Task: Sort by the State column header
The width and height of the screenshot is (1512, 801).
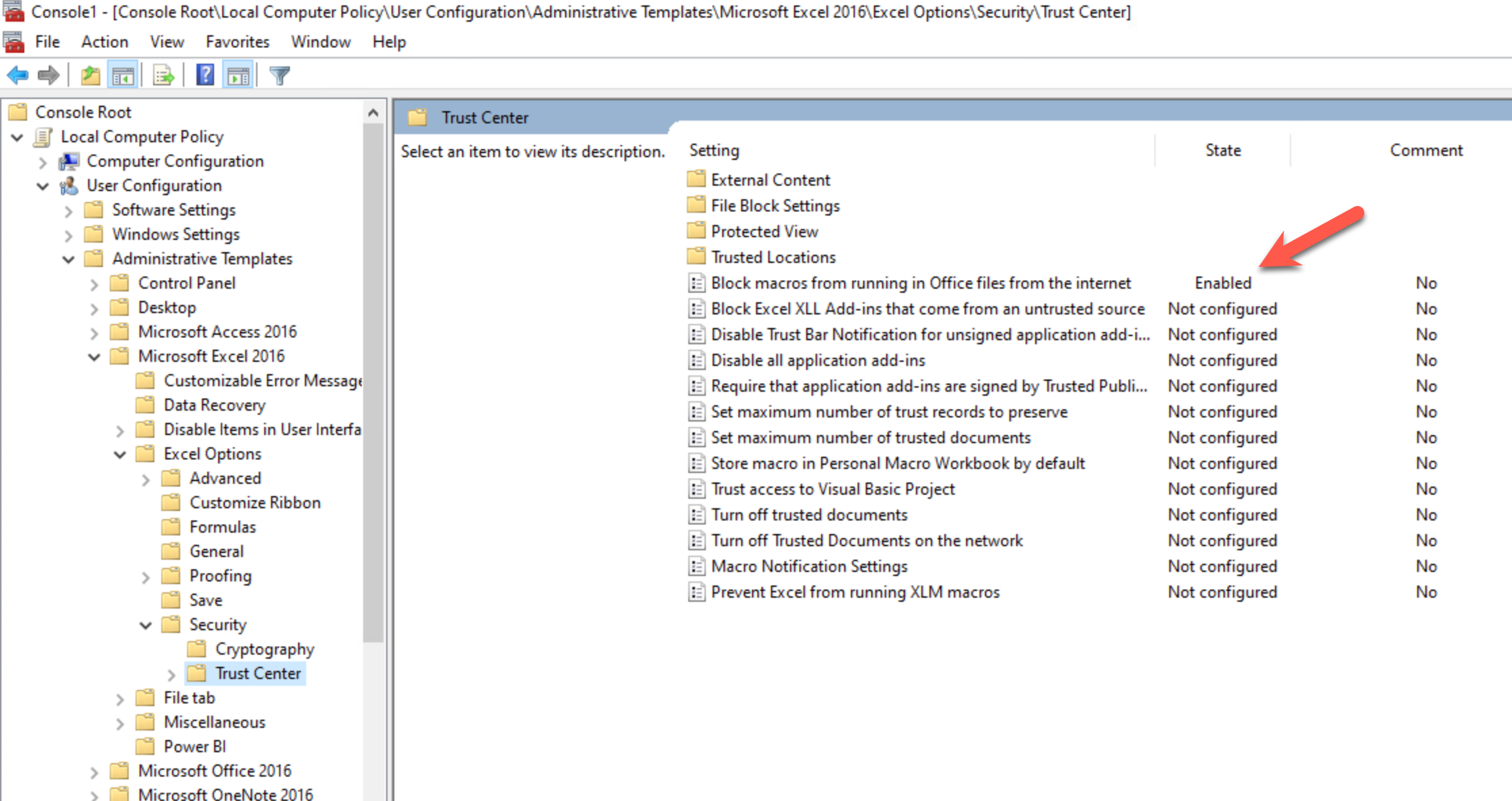Action: 1222,150
